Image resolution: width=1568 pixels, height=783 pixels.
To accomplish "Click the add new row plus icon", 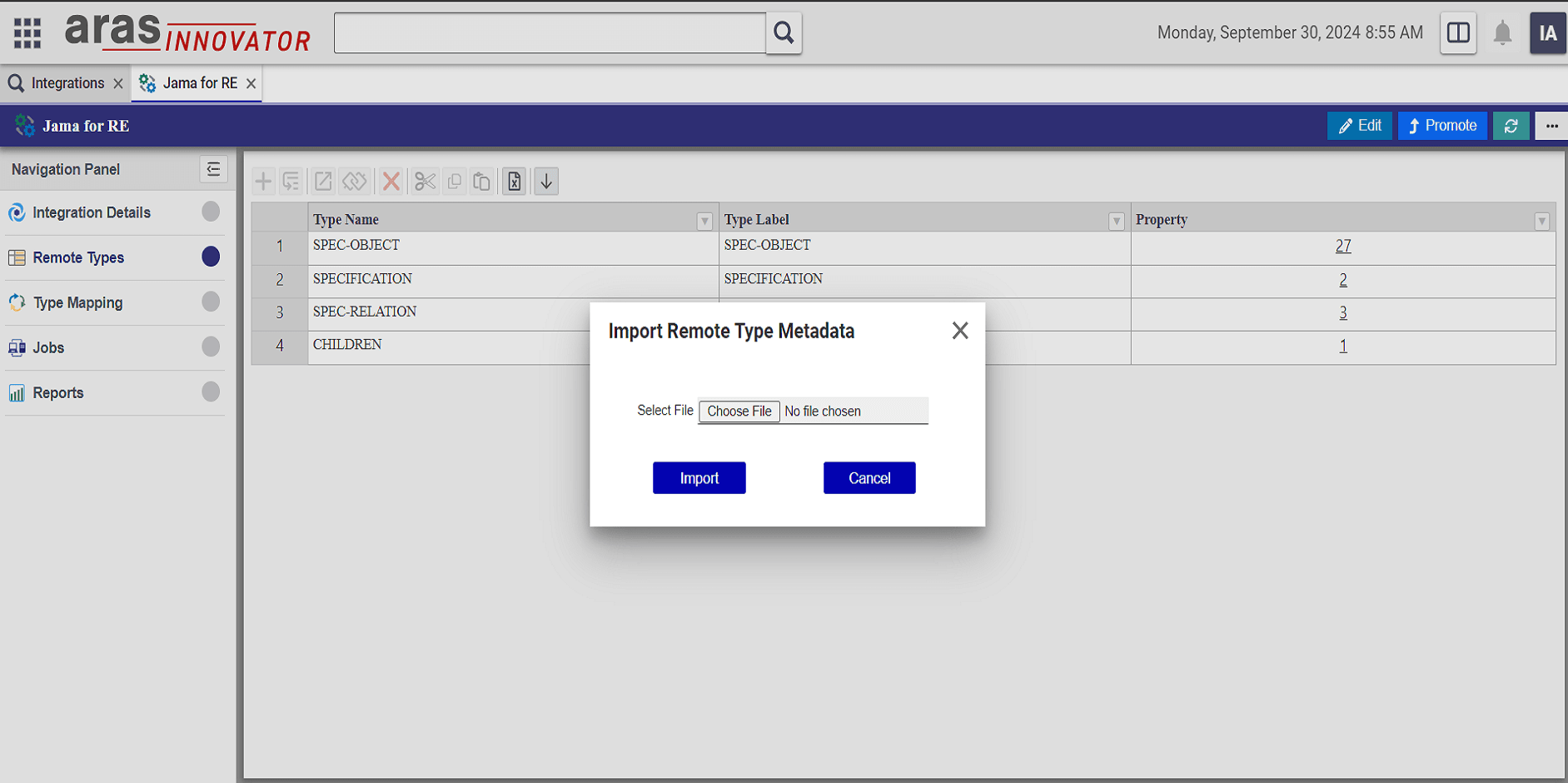I will [263, 181].
